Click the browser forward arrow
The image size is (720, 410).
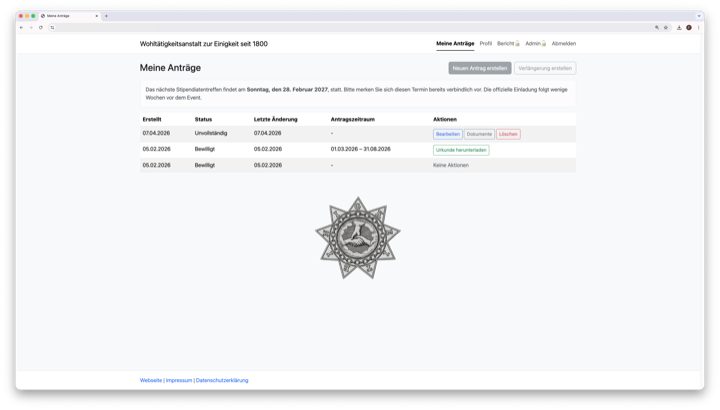31,27
